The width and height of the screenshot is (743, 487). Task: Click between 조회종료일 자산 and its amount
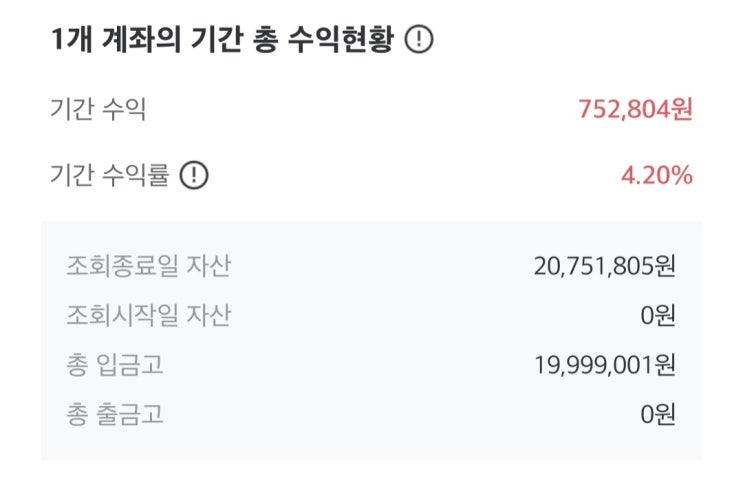pos(380,267)
